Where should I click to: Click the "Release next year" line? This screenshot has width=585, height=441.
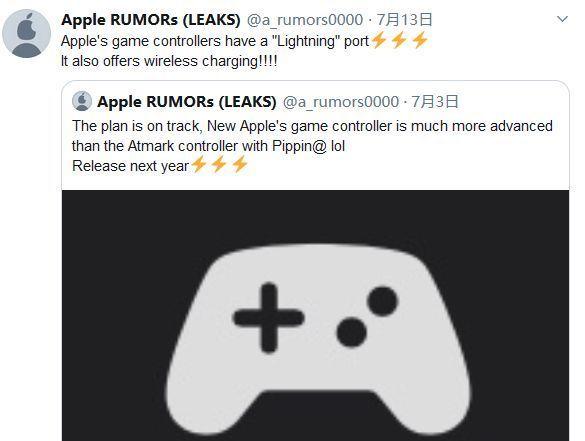(x=131, y=166)
